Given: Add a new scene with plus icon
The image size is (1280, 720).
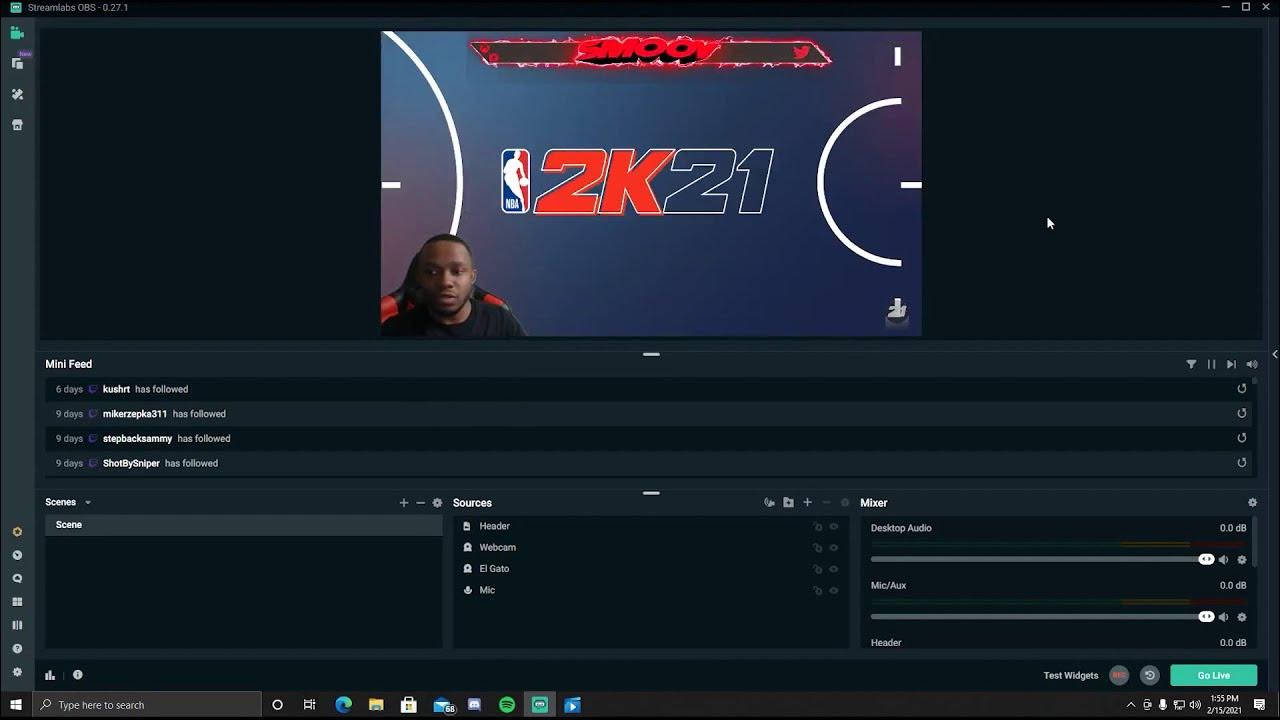Looking at the screenshot, I should tap(404, 503).
